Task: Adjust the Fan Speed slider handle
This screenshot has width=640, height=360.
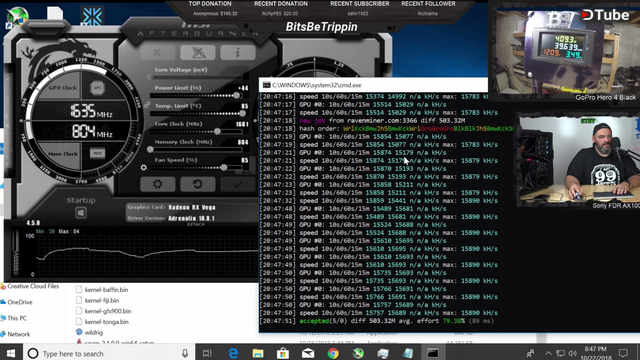Action: pyautogui.click(x=223, y=167)
